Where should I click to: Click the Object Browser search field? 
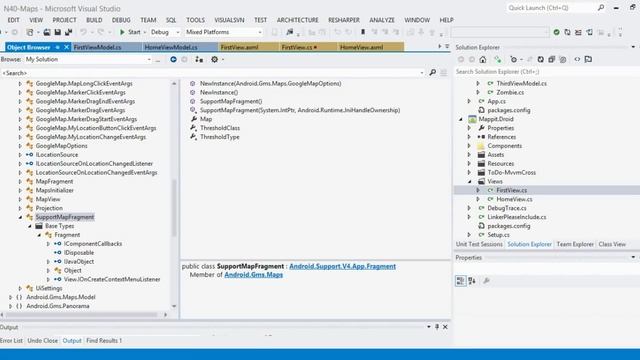pyautogui.click(x=210, y=73)
